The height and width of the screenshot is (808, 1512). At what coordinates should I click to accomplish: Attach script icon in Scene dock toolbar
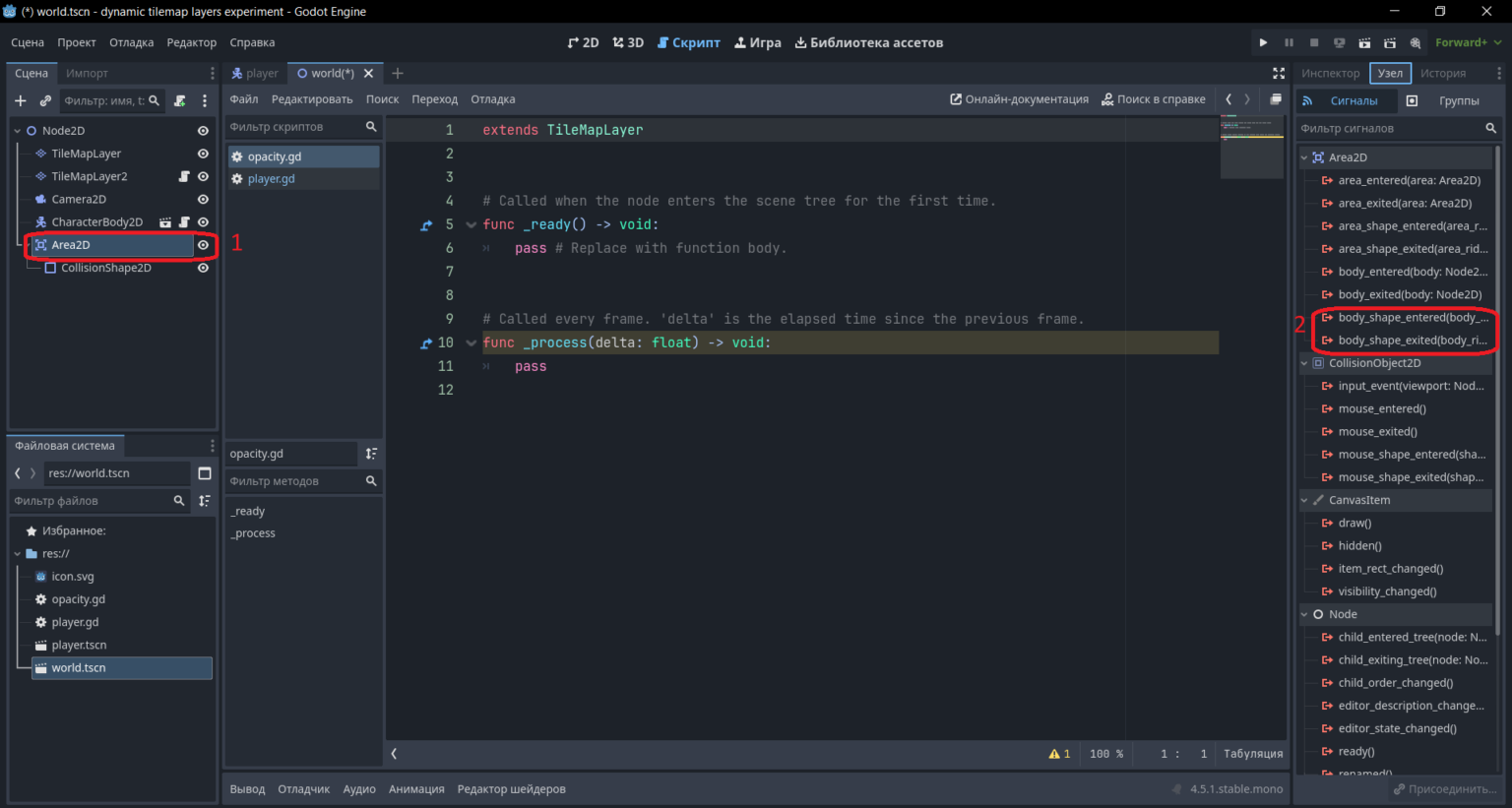pyautogui.click(x=179, y=100)
